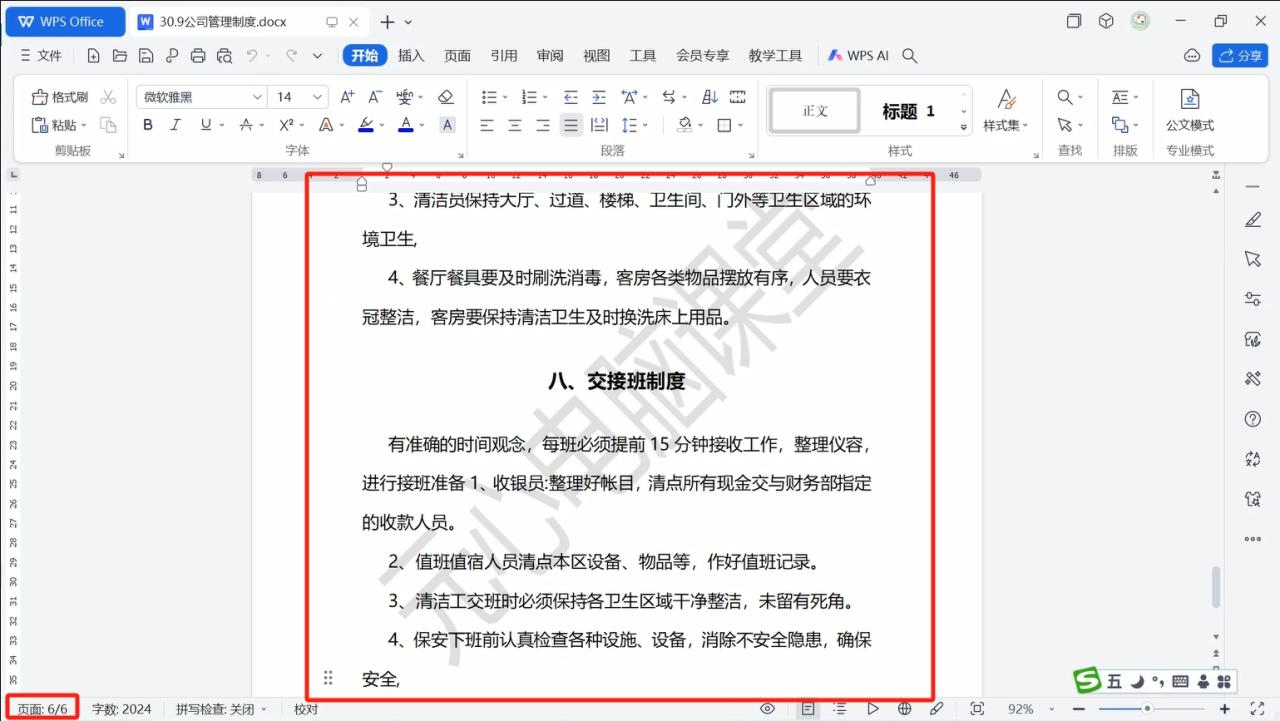Switch to the 页面 (Page) tab
The width and height of the screenshot is (1280, 721).
click(x=457, y=56)
